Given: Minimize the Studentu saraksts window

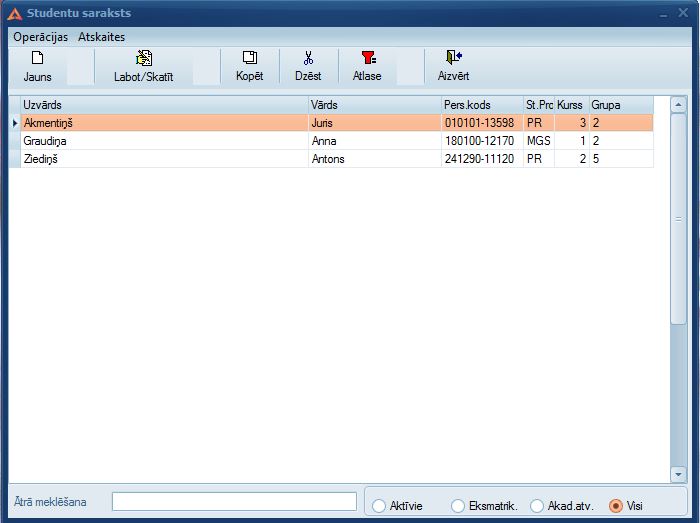Looking at the screenshot, I should tap(663, 14).
